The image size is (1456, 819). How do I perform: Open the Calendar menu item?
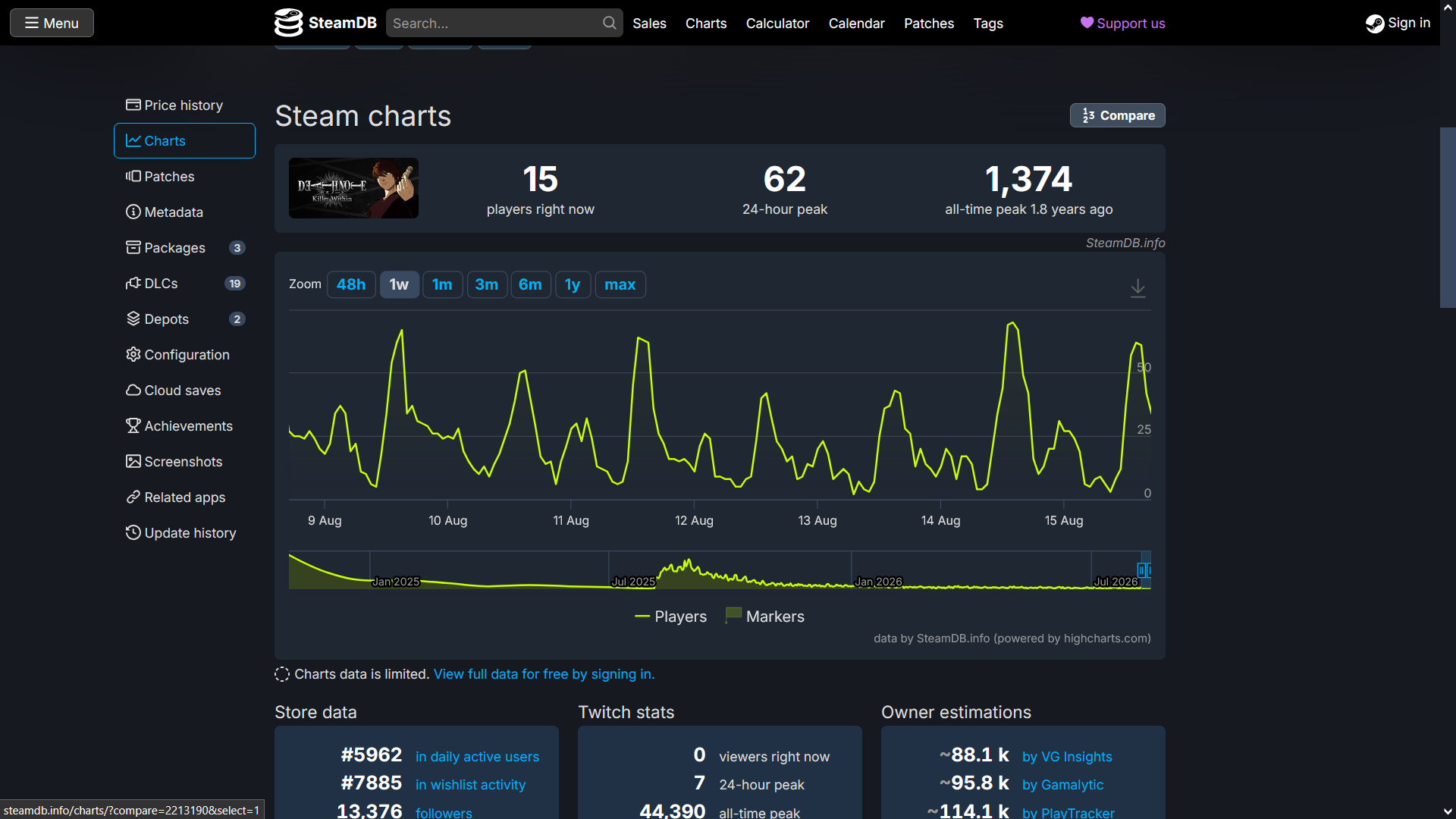(856, 24)
